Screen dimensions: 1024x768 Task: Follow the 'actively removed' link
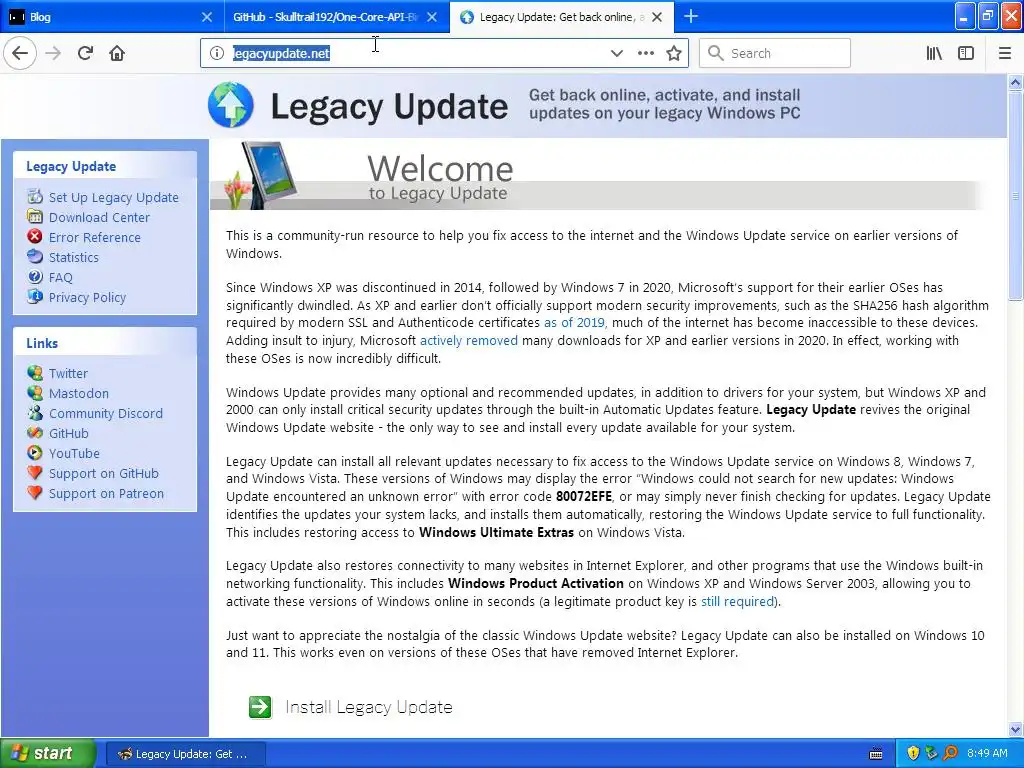pyautogui.click(x=468, y=340)
